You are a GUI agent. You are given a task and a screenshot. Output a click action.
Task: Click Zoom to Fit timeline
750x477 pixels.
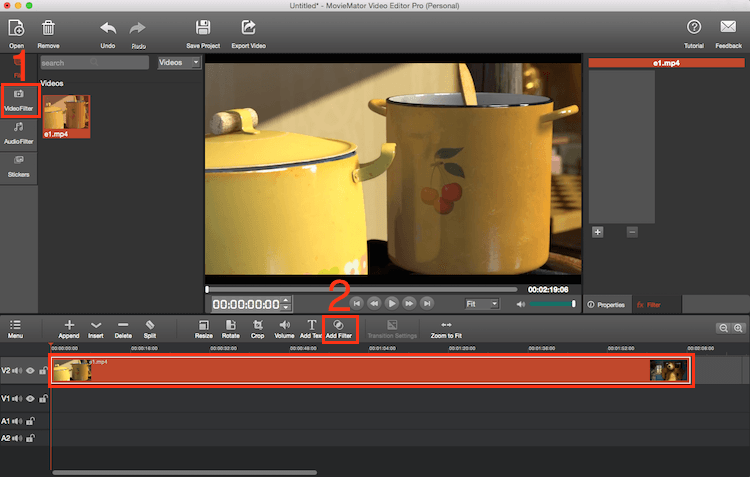point(446,329)
